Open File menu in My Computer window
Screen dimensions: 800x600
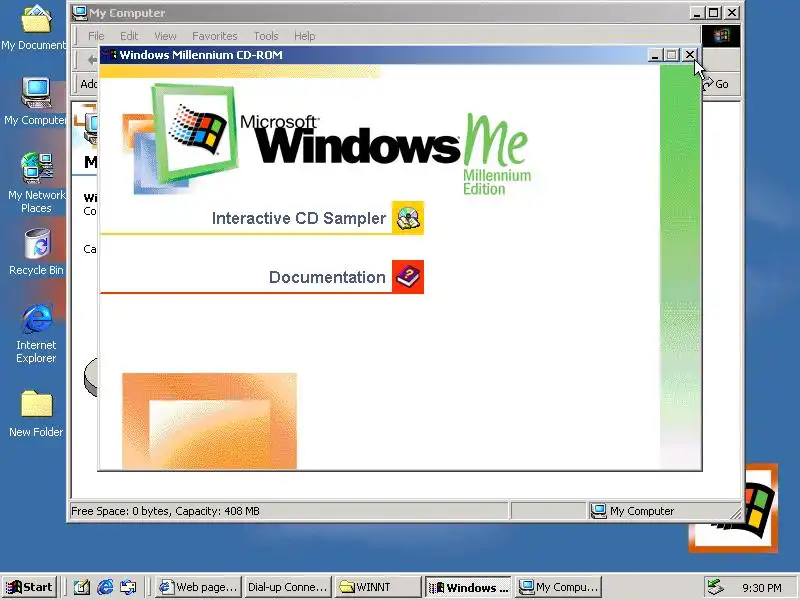(x=96, y=36)
